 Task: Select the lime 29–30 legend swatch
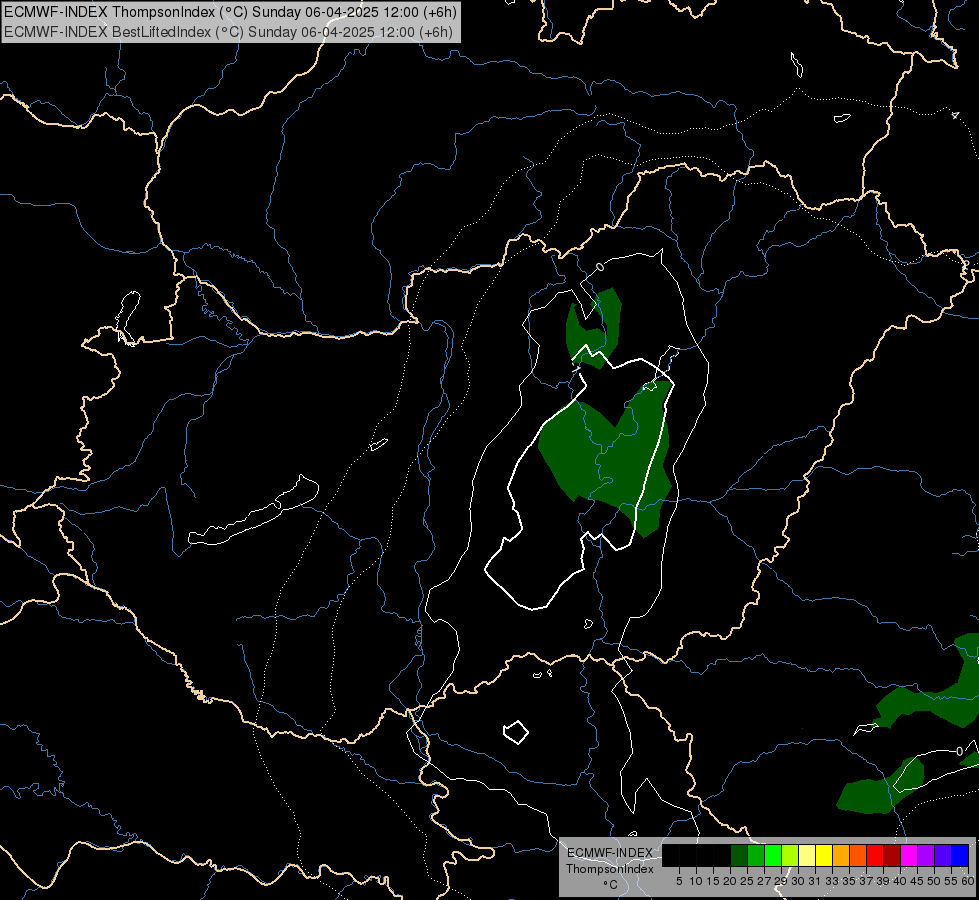tap(790, 855)
